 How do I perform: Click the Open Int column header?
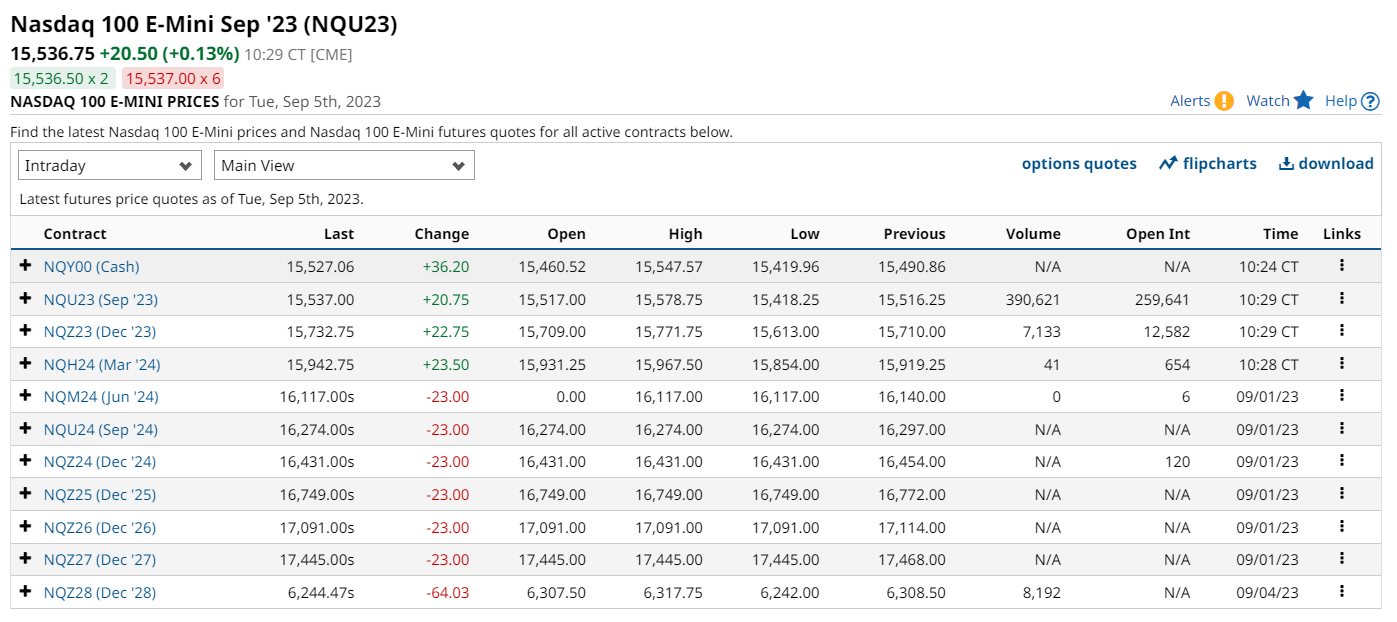click(1158, 234)
